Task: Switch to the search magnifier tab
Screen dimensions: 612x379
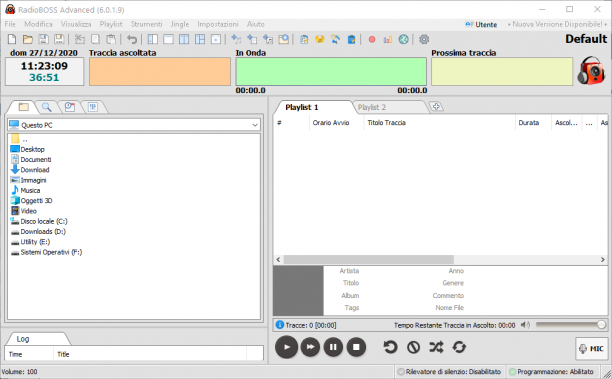Action: [46, 107]
